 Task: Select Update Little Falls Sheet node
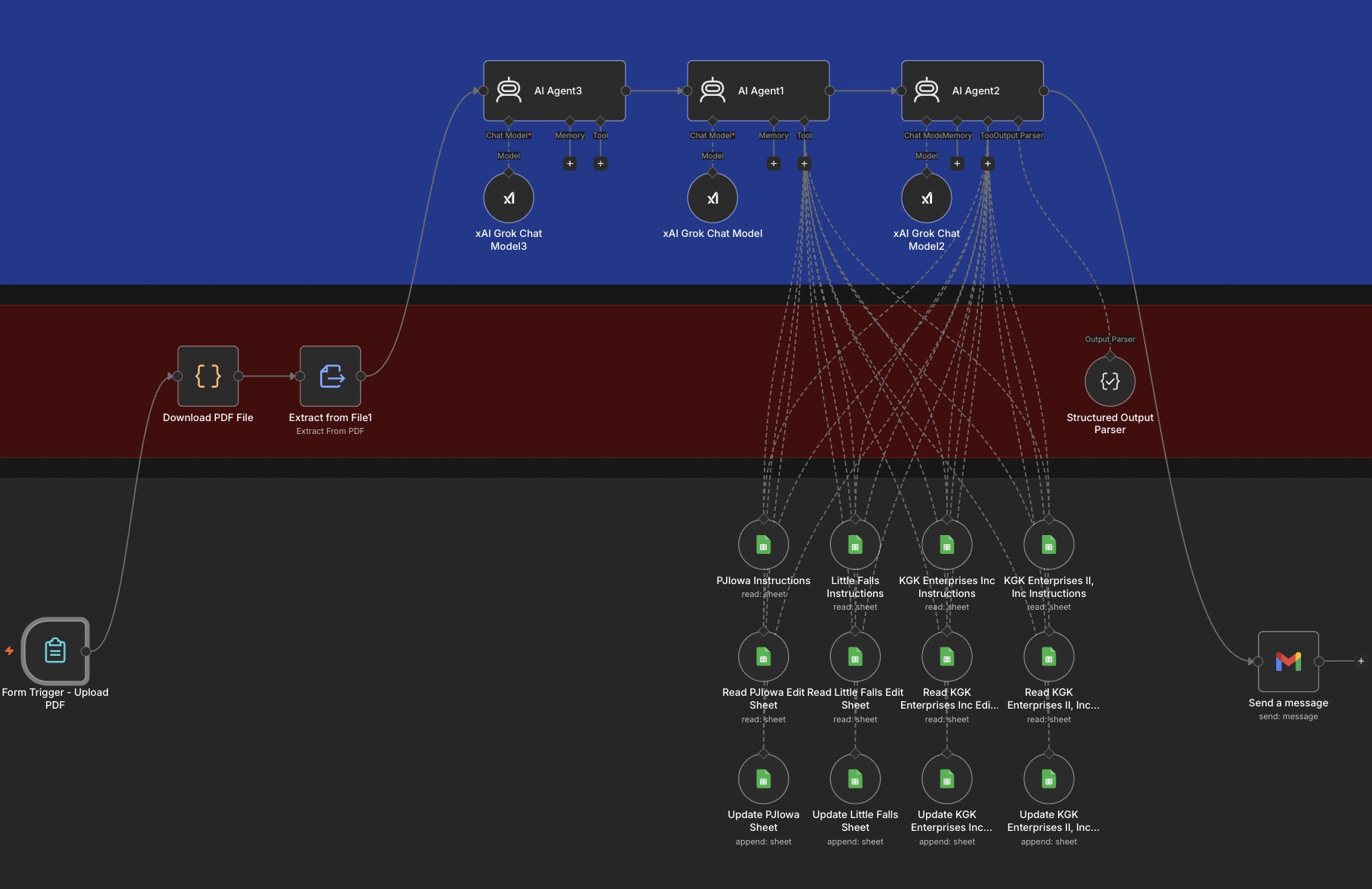[855, 779]
